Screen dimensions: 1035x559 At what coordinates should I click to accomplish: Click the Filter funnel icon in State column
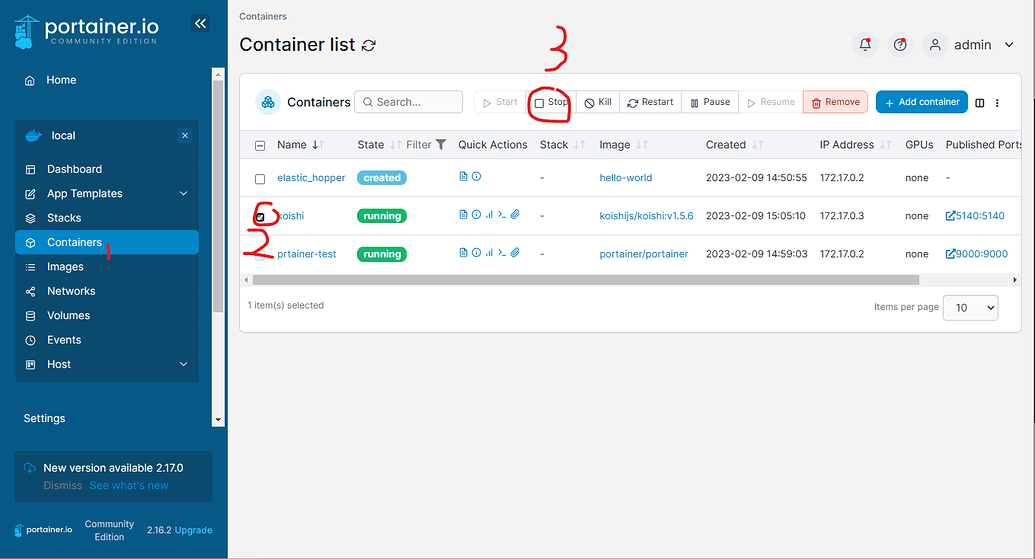(441, 145)
